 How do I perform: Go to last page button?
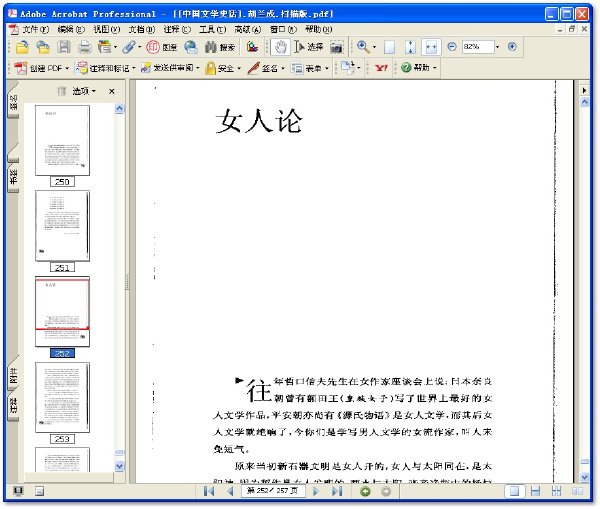pos(337,491)
